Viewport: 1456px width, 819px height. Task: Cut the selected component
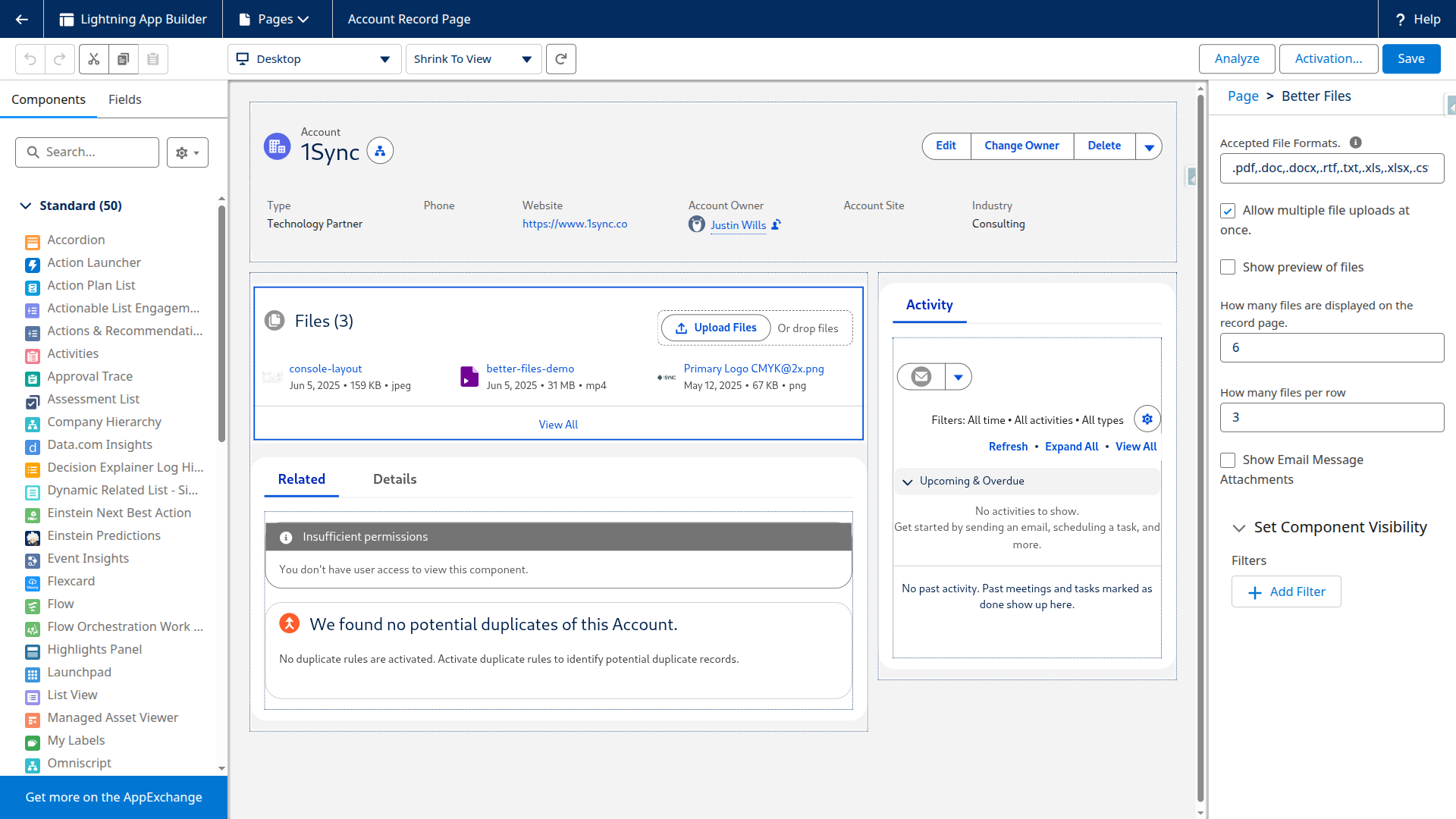93,58
